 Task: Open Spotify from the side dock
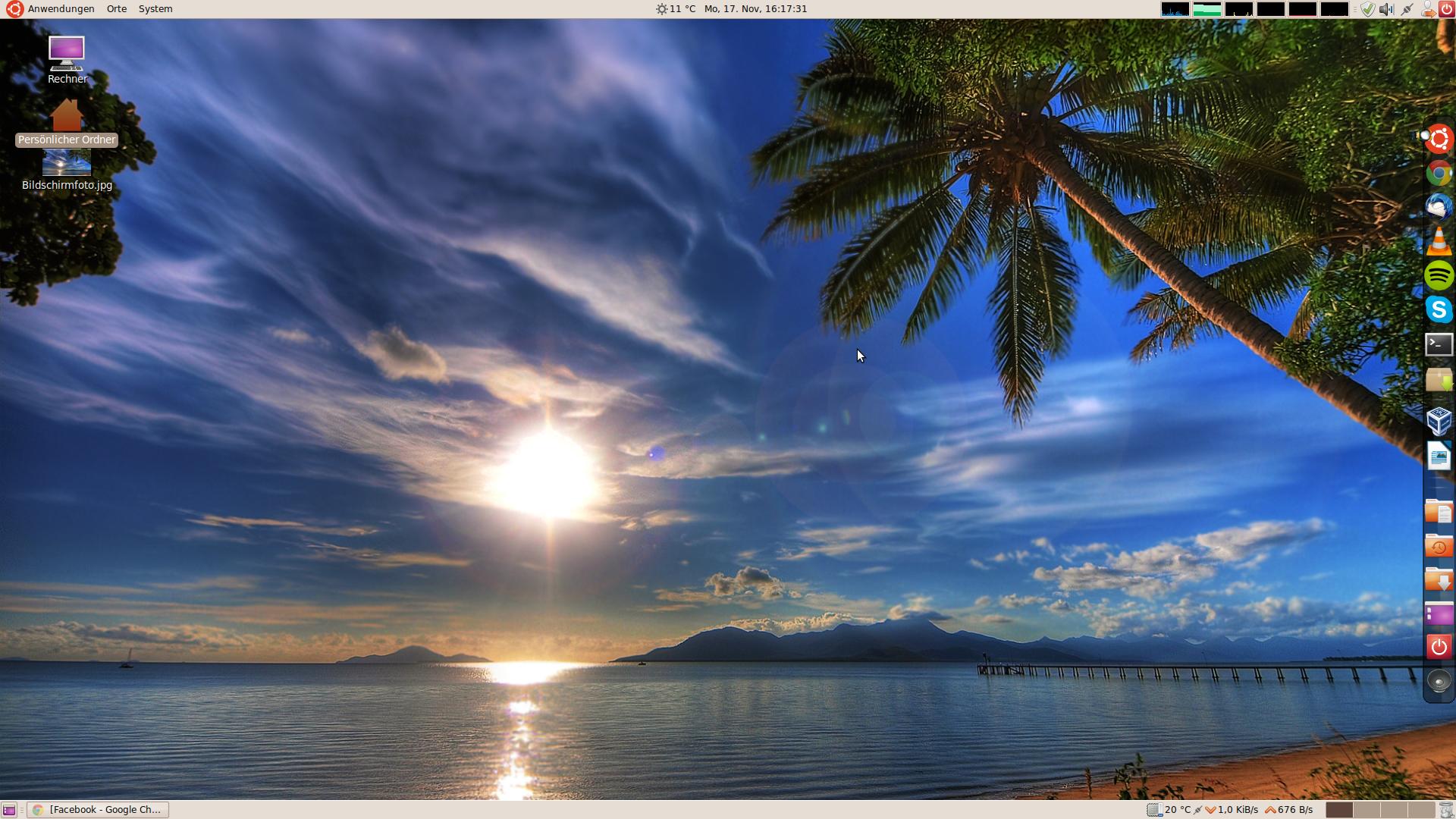(1439, 275)
